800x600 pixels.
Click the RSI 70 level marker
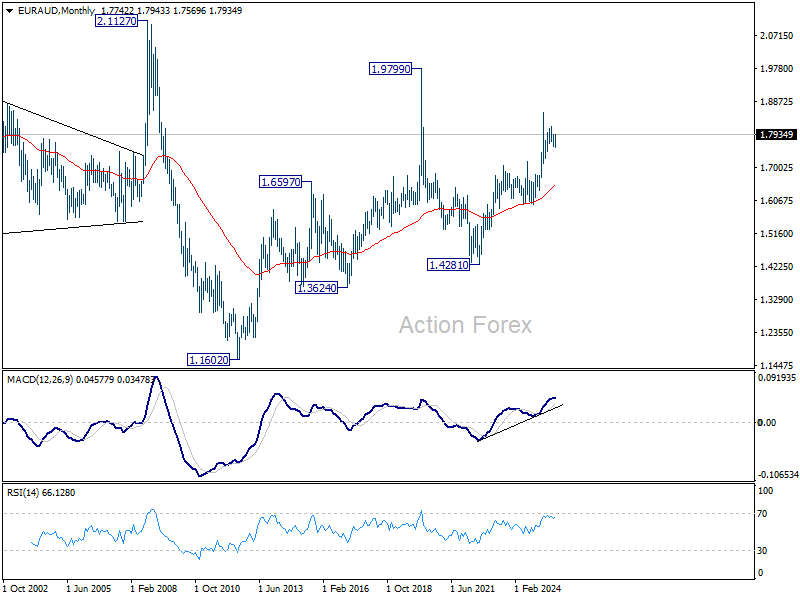click(762, 514)
